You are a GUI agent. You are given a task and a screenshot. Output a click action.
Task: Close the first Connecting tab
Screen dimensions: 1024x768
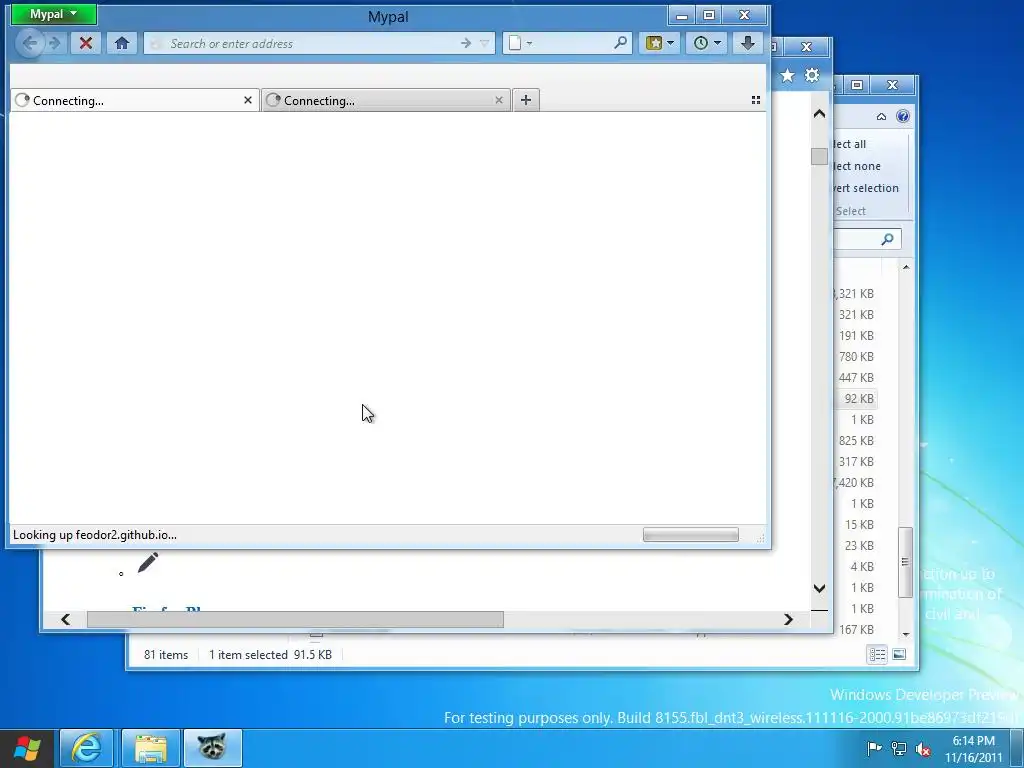(248, 100)
